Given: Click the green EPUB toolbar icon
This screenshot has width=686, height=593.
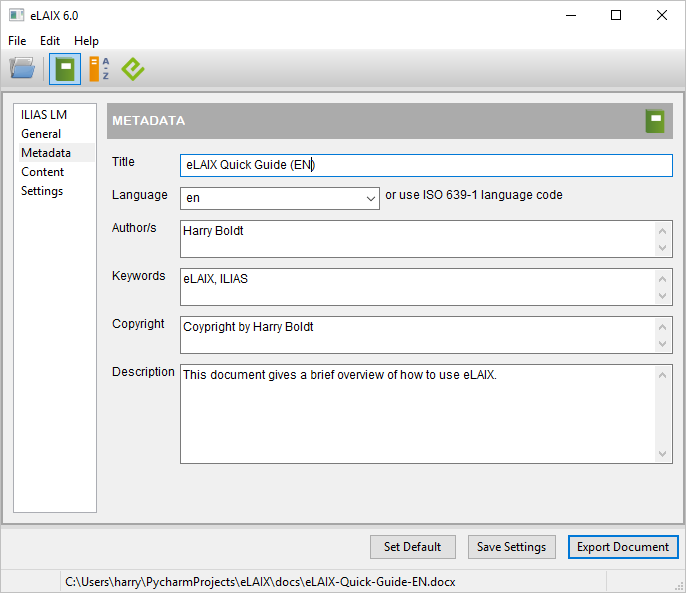Looking at the screenshot, I should click(133, 69).
